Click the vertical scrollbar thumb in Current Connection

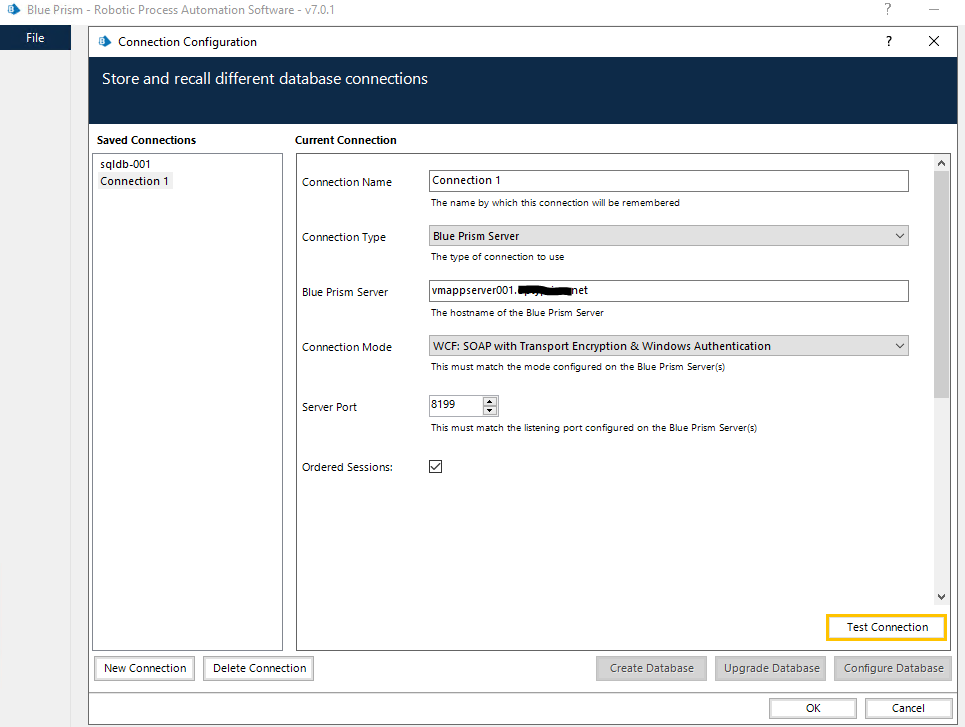pyautogui.click(x=941, y=284)
